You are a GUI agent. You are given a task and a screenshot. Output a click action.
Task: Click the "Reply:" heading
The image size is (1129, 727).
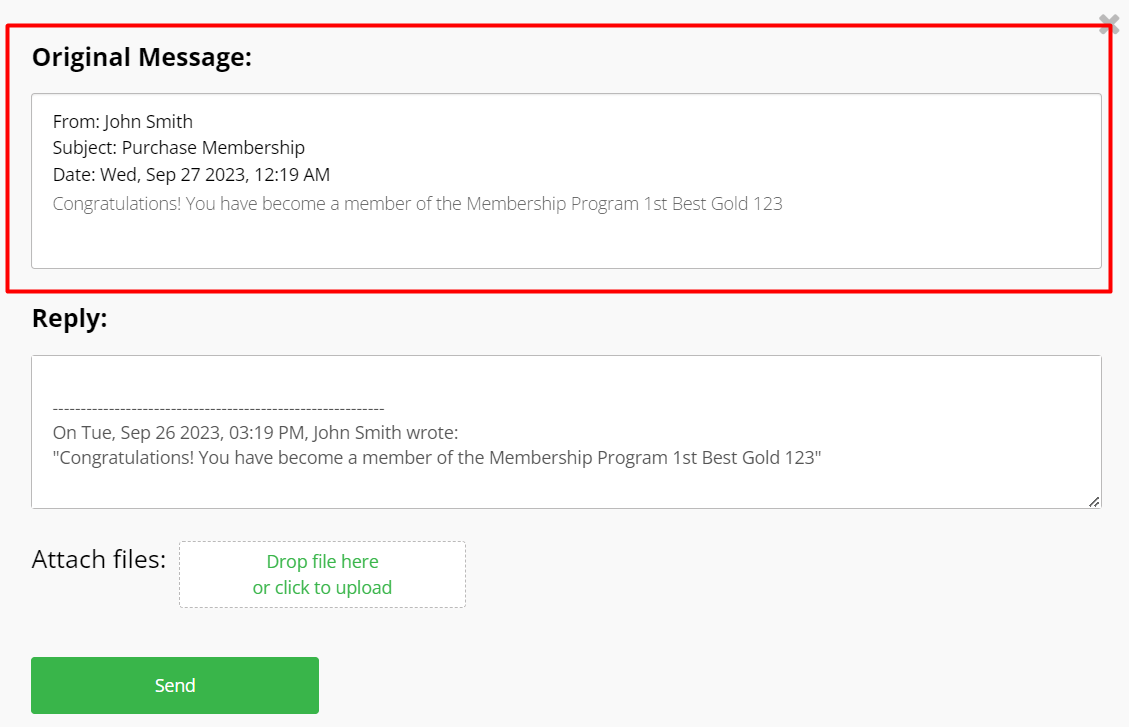click(x=69, y=318)
